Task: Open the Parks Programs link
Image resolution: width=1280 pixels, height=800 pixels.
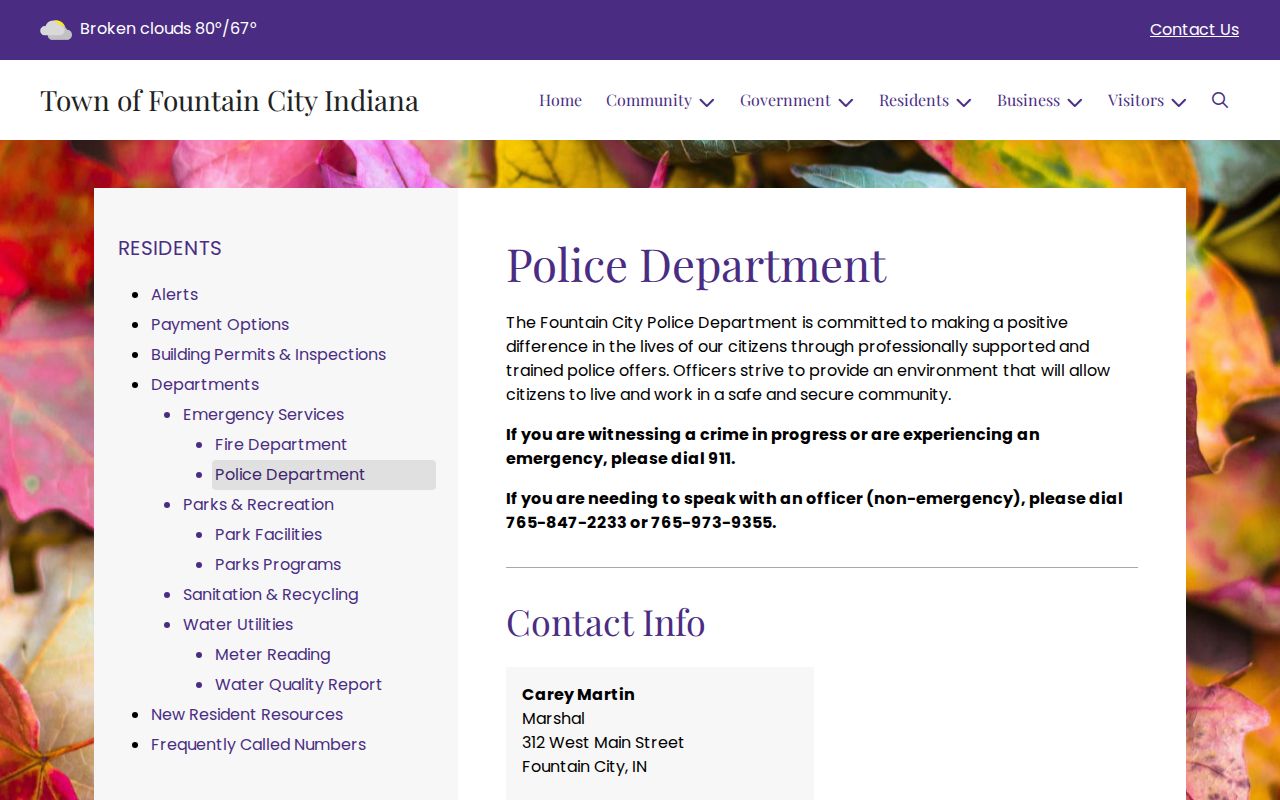Action: [x=278, y=564]
